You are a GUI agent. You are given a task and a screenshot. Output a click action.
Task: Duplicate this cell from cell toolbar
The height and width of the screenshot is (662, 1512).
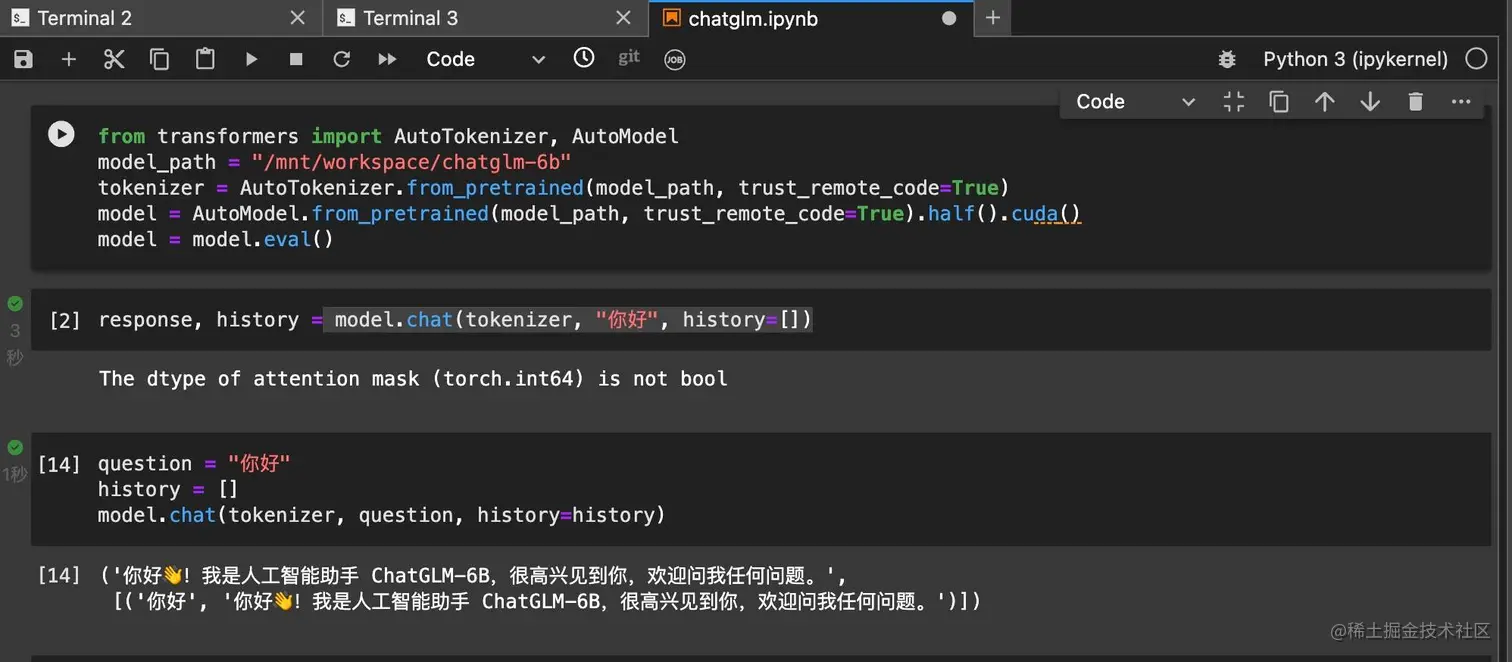point(1279,101)
